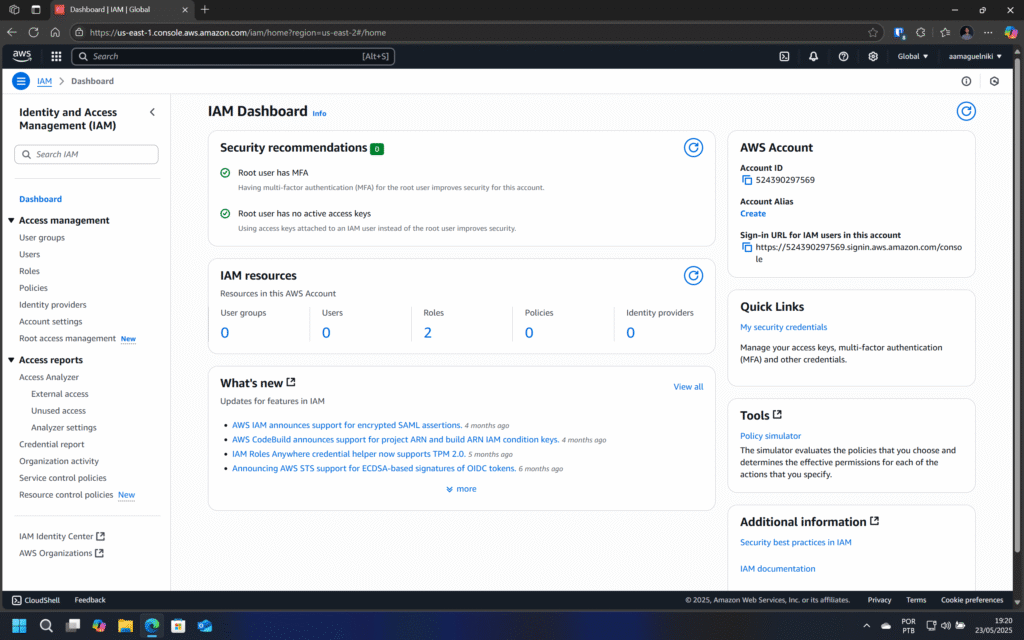
Task: Open the encrypted SAML assertions announcement
Action: [347, 425]
